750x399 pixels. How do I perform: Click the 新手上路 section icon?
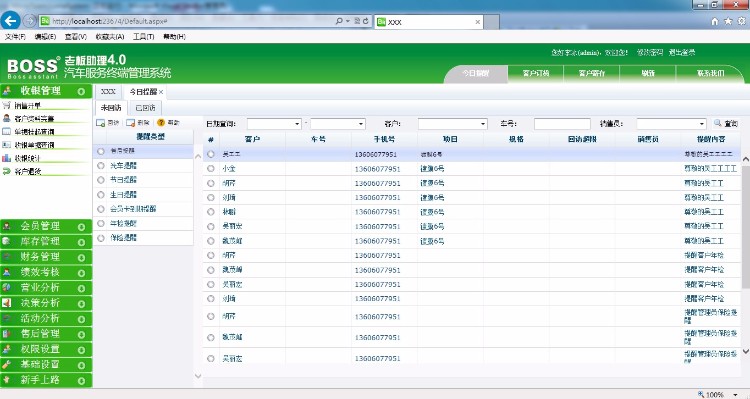[x=7, y=379]
